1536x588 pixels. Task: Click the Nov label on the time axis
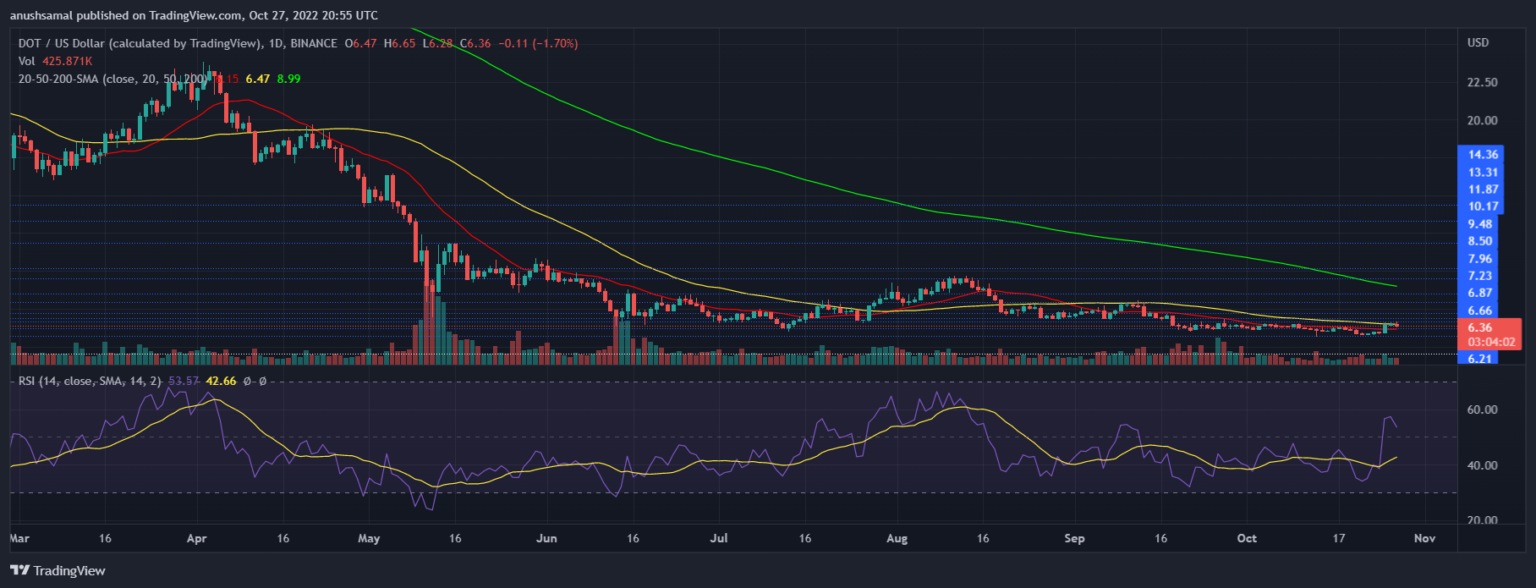(1424, 538)
